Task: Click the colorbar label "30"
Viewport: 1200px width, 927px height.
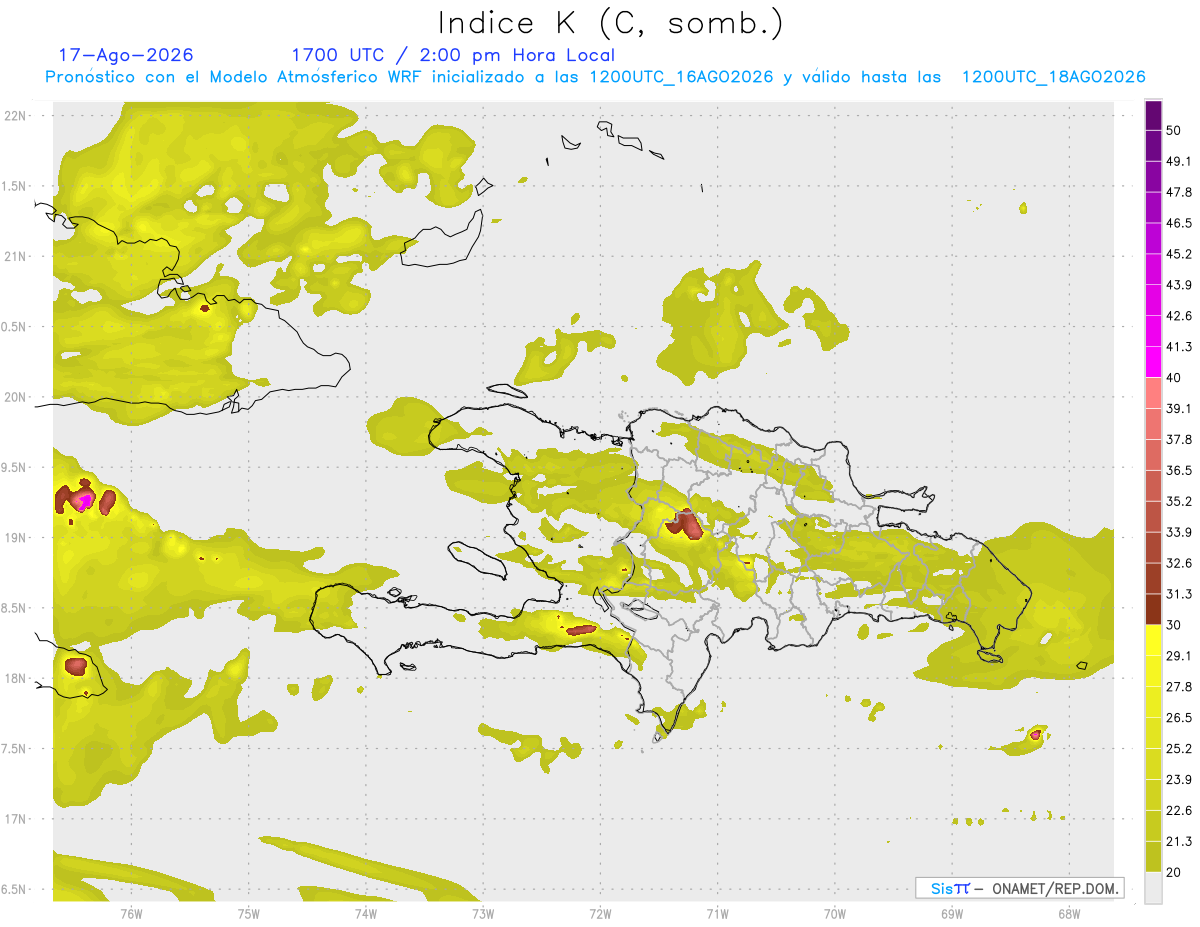Action: 1174,625
